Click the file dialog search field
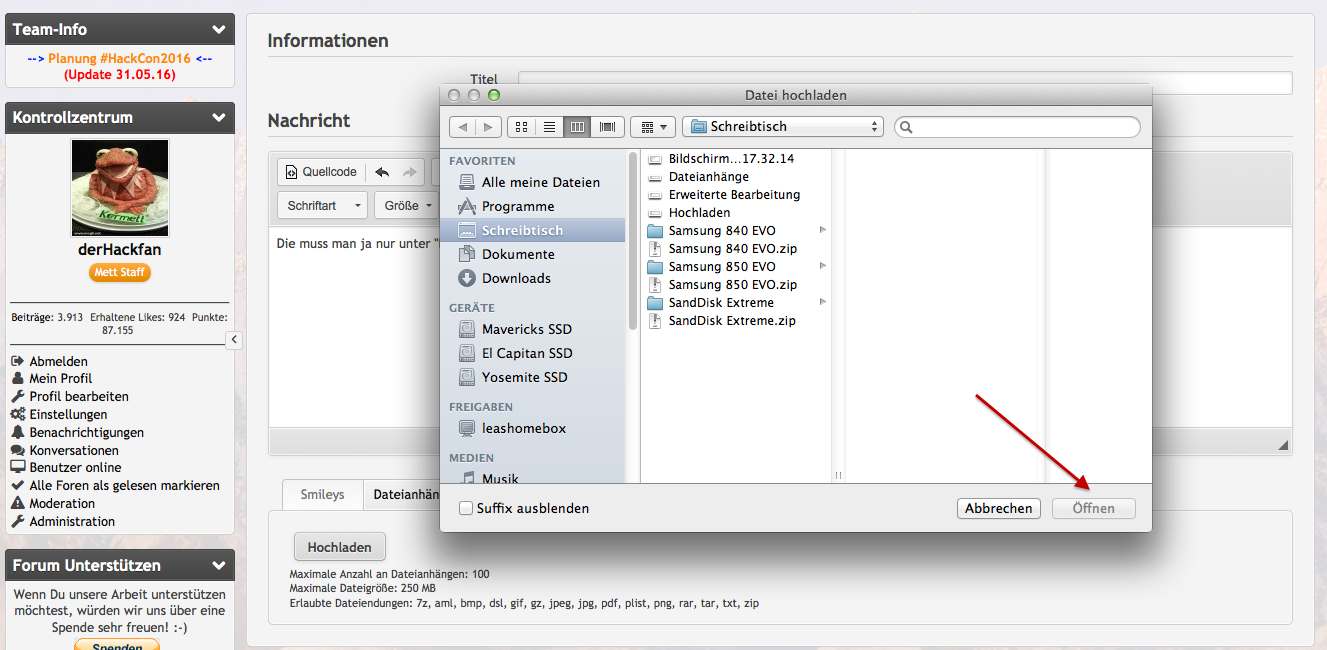 pyautogui.click(x=1018, y=127)
